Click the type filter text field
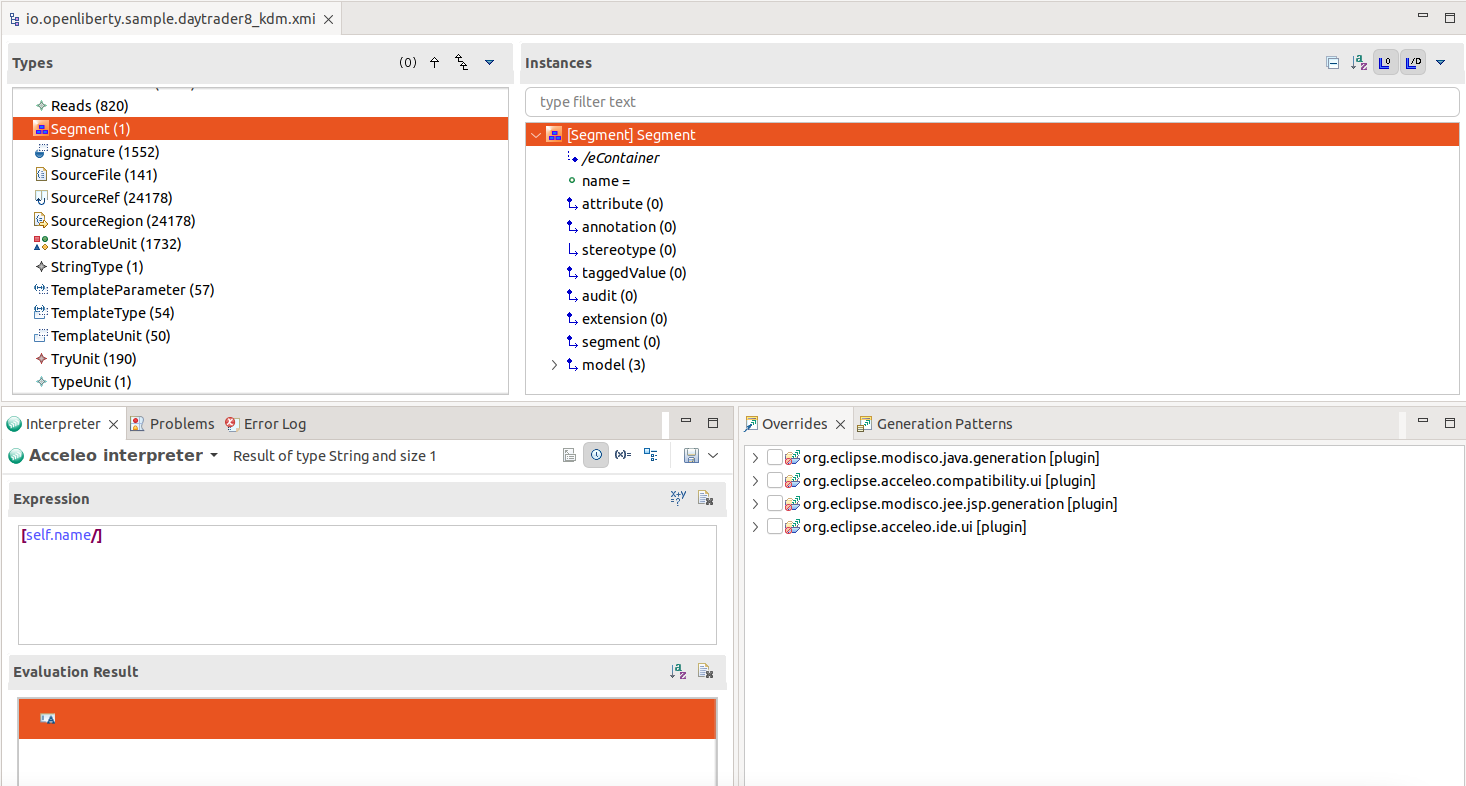The width and height of the screenshot is (1466, 786). pyautogui.click(x=990, y=102)
